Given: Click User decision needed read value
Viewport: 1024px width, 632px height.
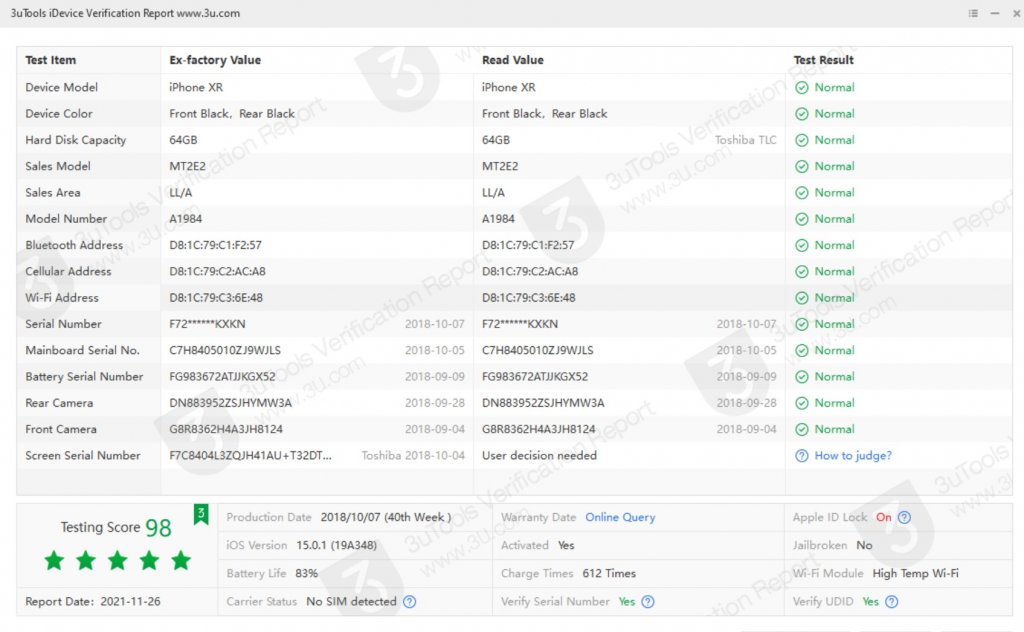Looking at the screenshot, I should click(539, 456).
